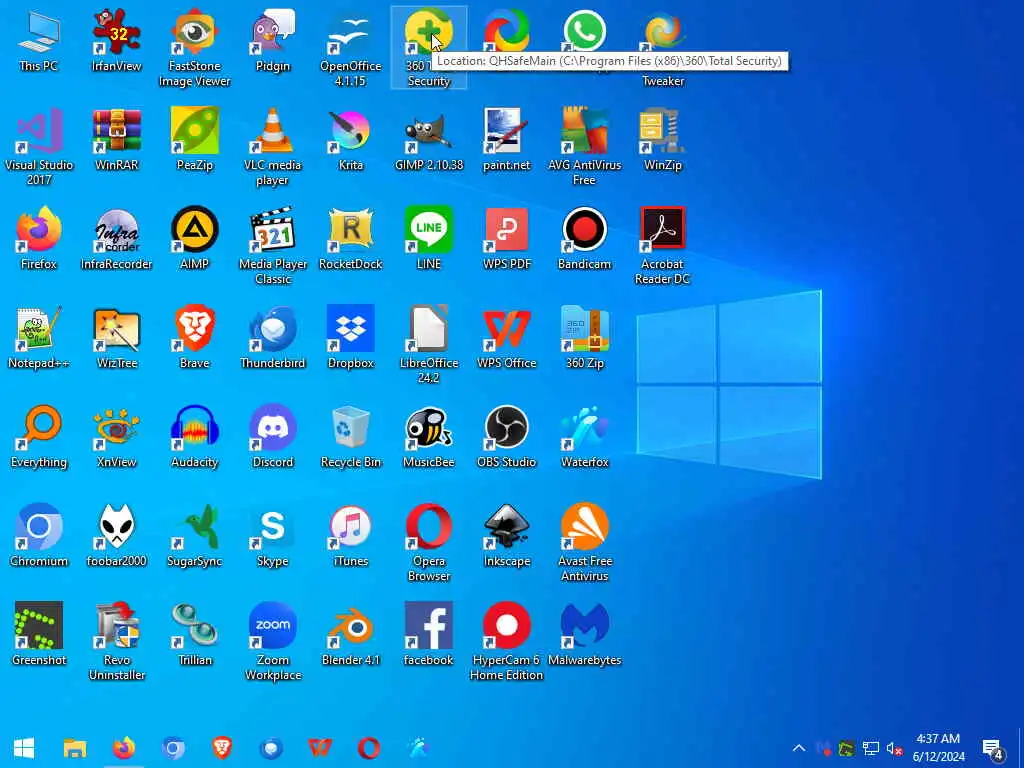Select the HyperCam 6 Home Edition shortcut
1024x768 pixels.
507,642
